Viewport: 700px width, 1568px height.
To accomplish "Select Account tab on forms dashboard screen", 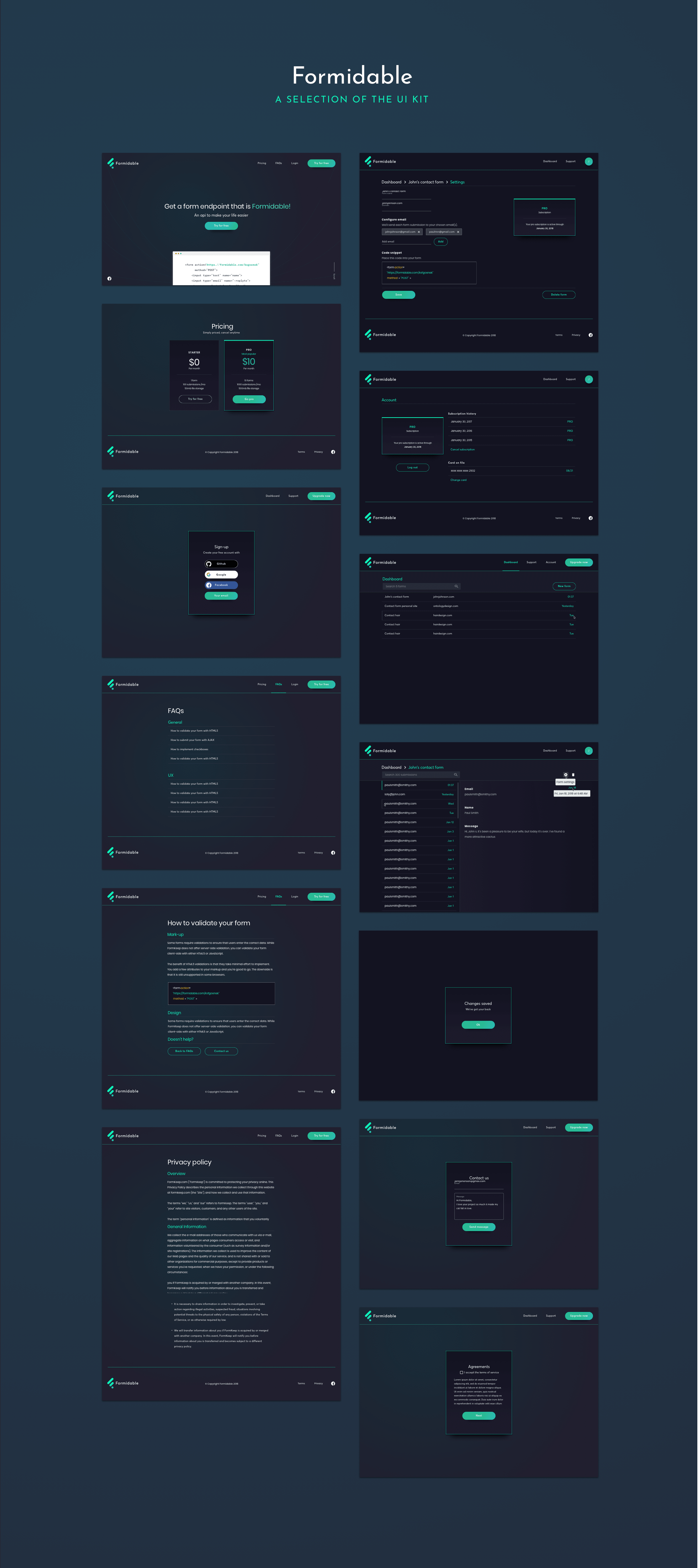I will point(551,562).
